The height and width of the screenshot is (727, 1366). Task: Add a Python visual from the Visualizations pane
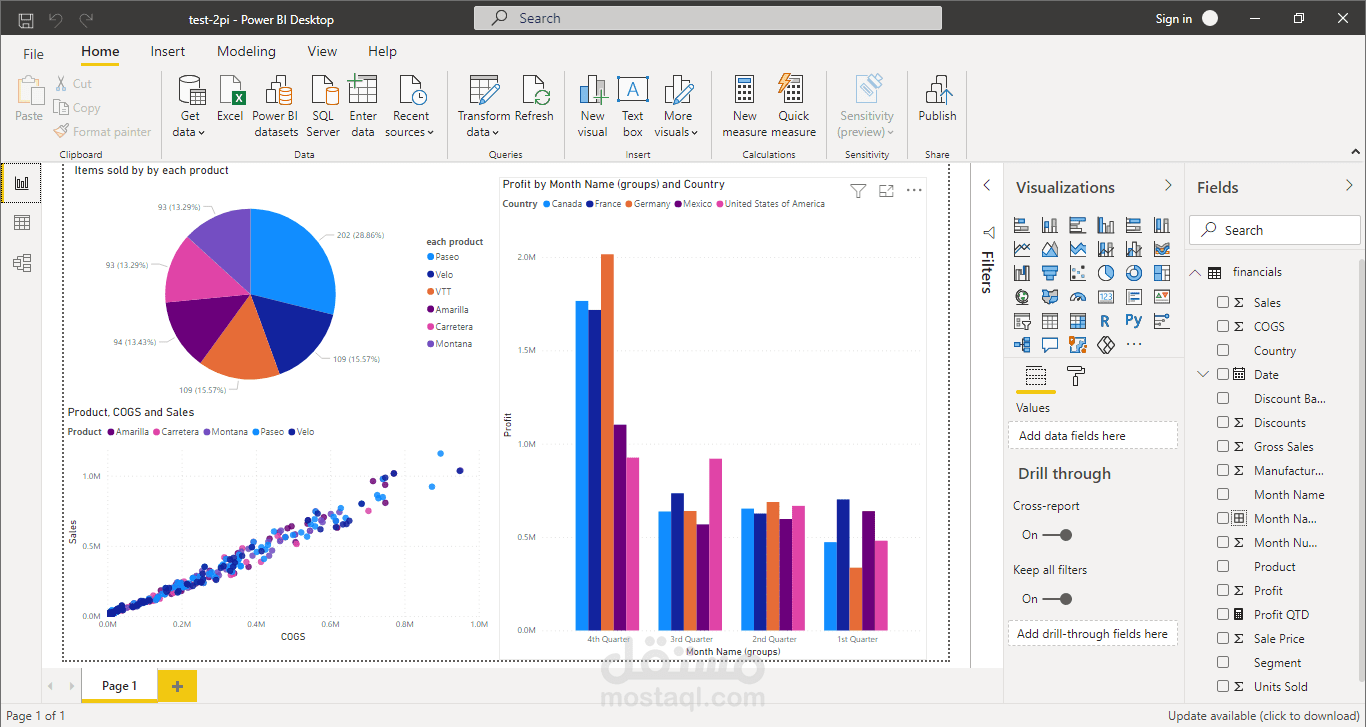pyautogui.click(x=1133, y=321)
